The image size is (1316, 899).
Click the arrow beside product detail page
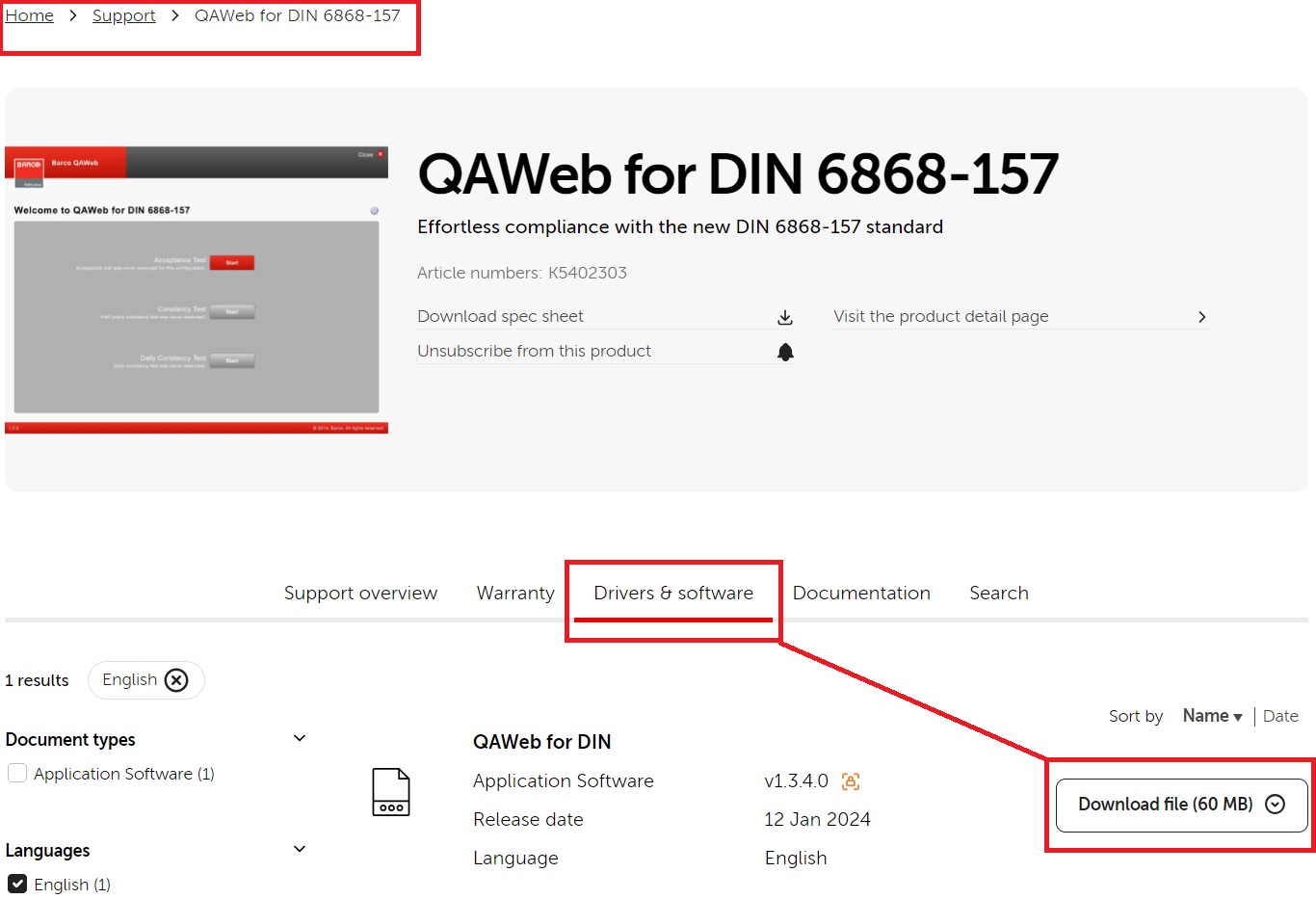pos(1201,317)
